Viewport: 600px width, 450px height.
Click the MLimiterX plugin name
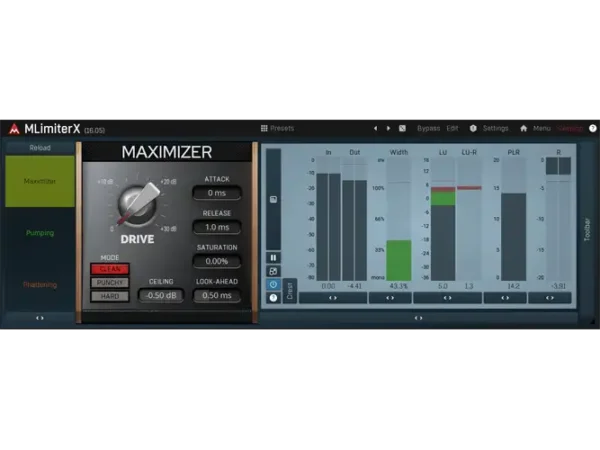52,129
